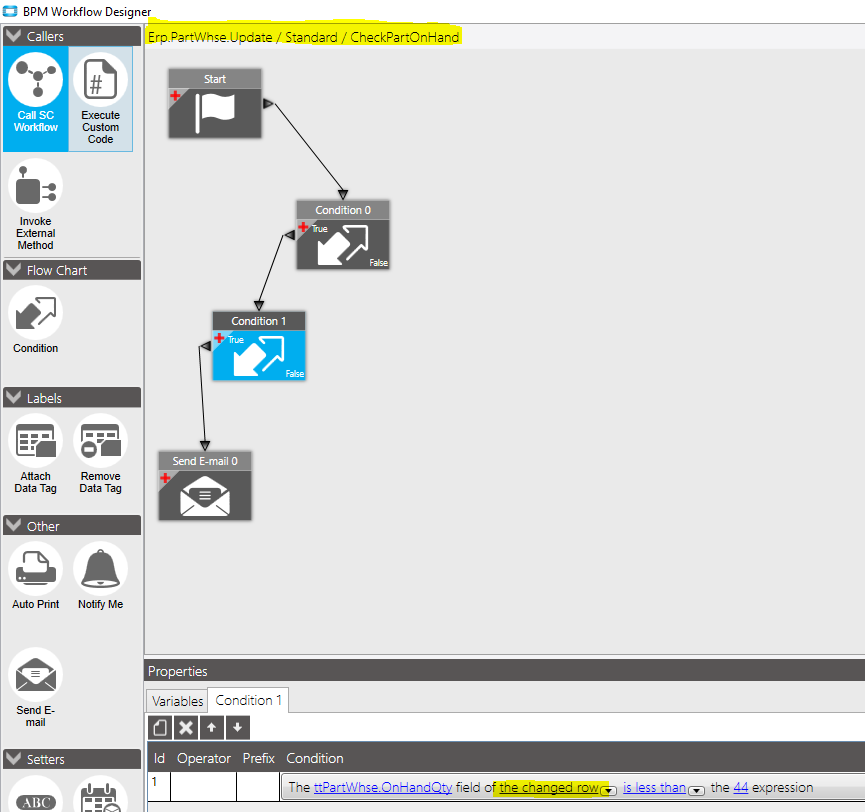865x812 pixels.
Task: Click the Properties panel header
Action: (x=505, y=671)
